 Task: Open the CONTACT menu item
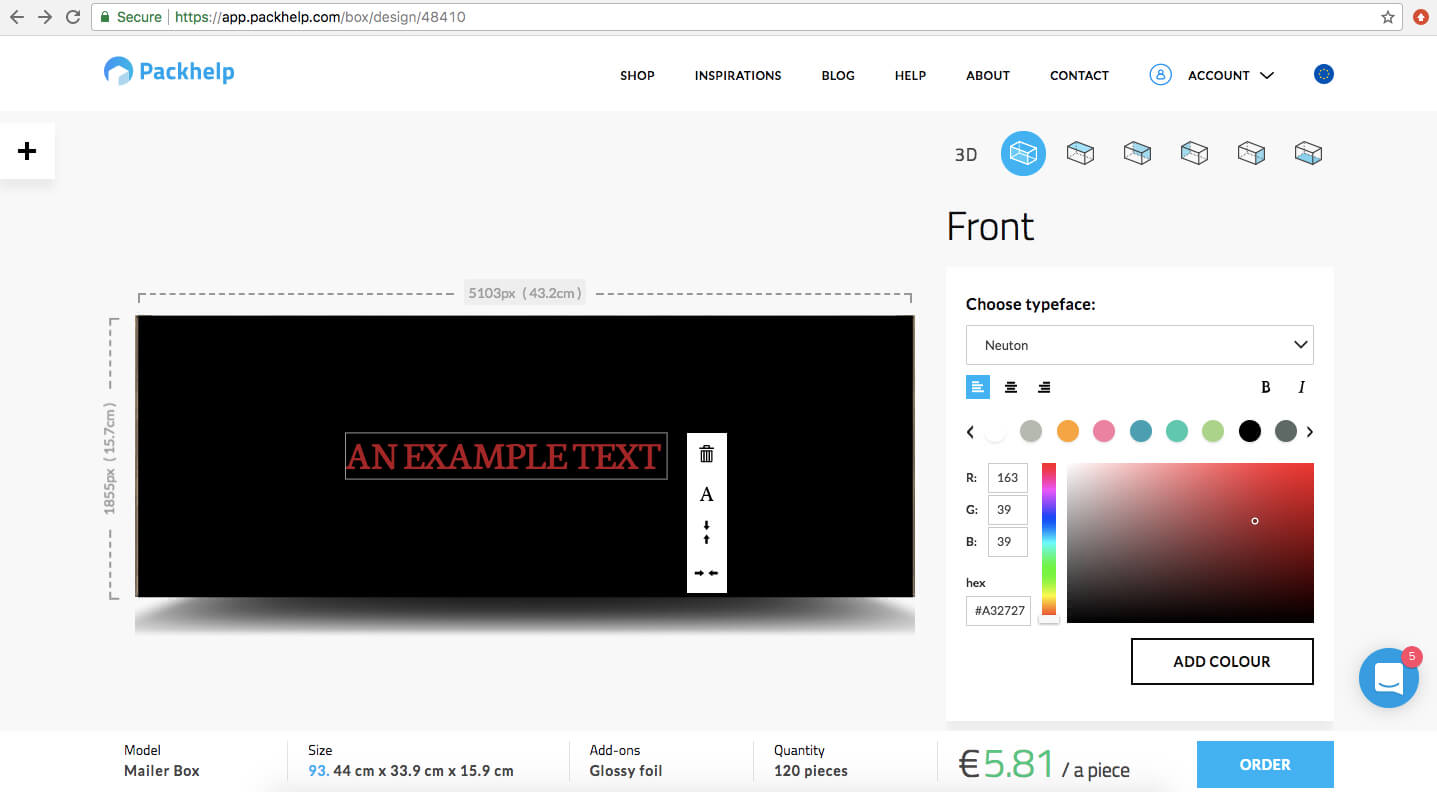1079,75
